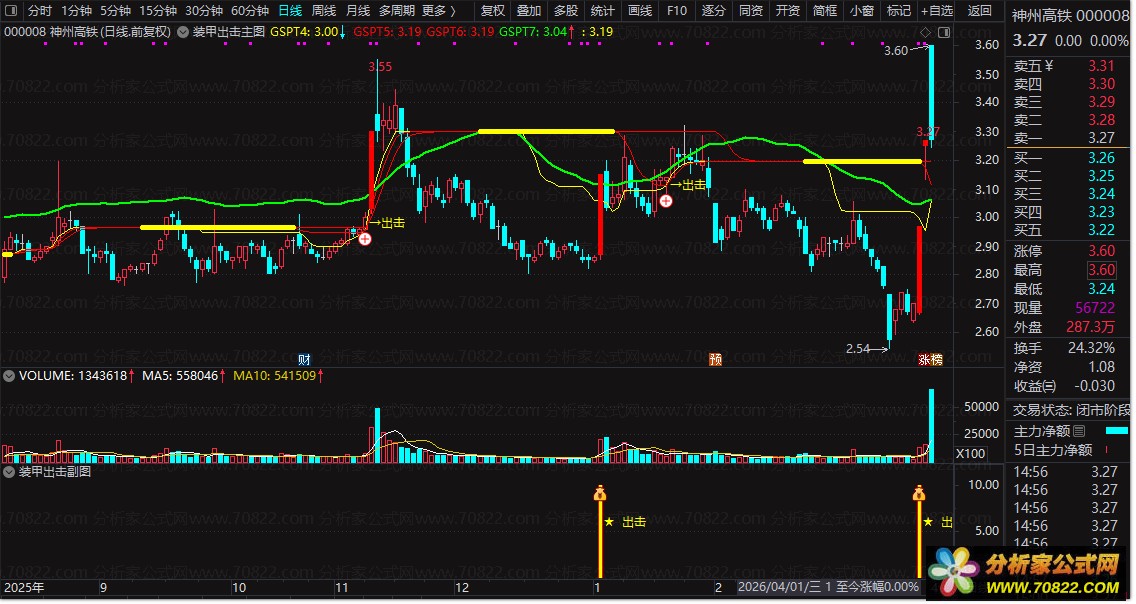Click the 预 forecast marker icon
The image size is (1136, 604).
[x=715, y=359]
